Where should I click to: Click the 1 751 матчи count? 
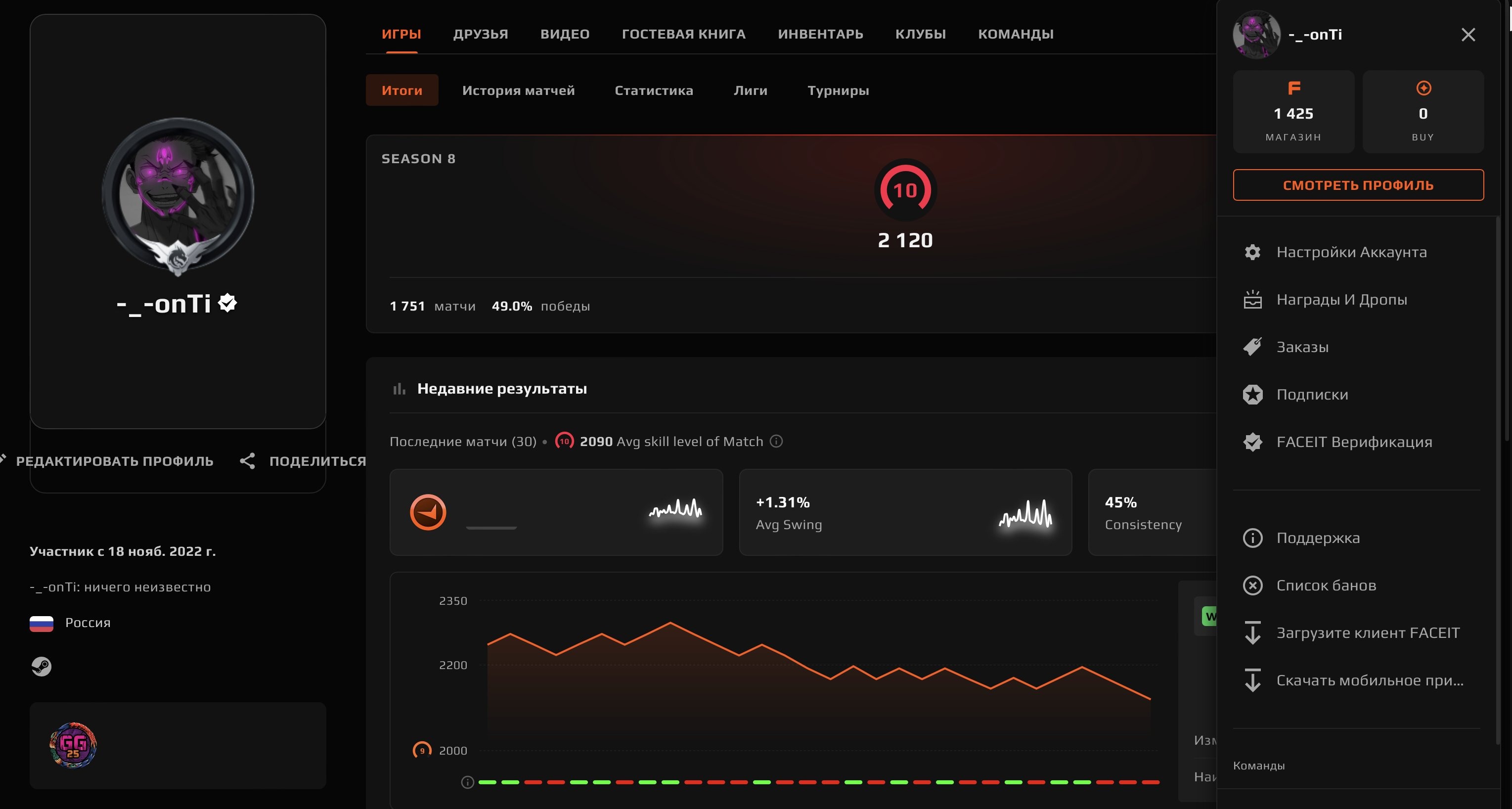[x=433, y=306]
